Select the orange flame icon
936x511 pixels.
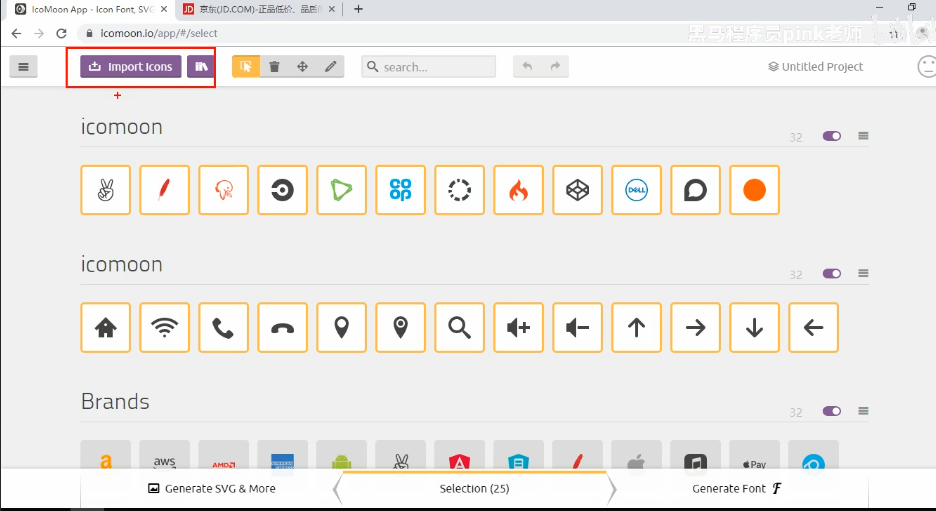pos(519,190)
